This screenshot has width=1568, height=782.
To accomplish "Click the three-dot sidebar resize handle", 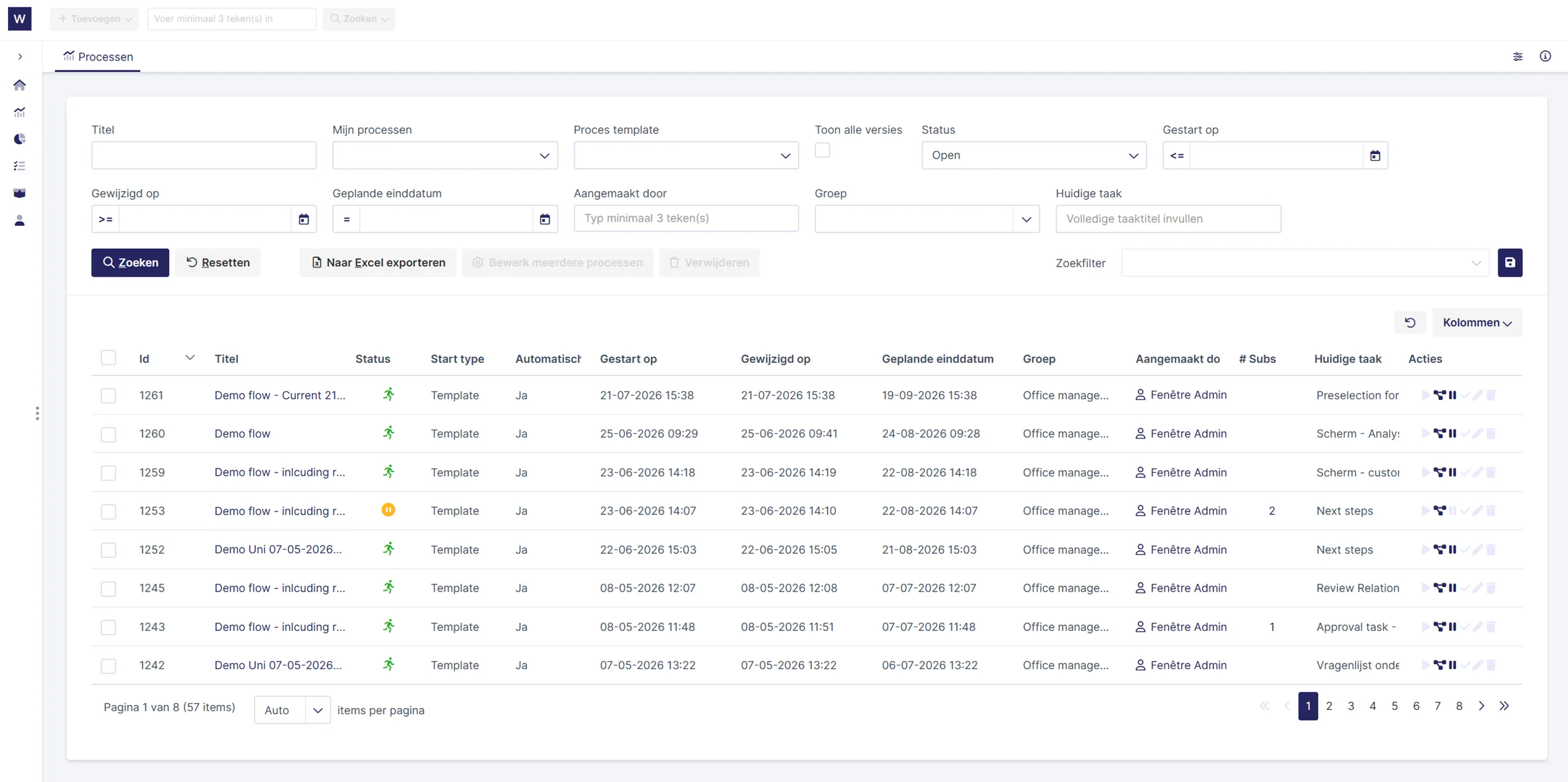I will pos(38,413).
